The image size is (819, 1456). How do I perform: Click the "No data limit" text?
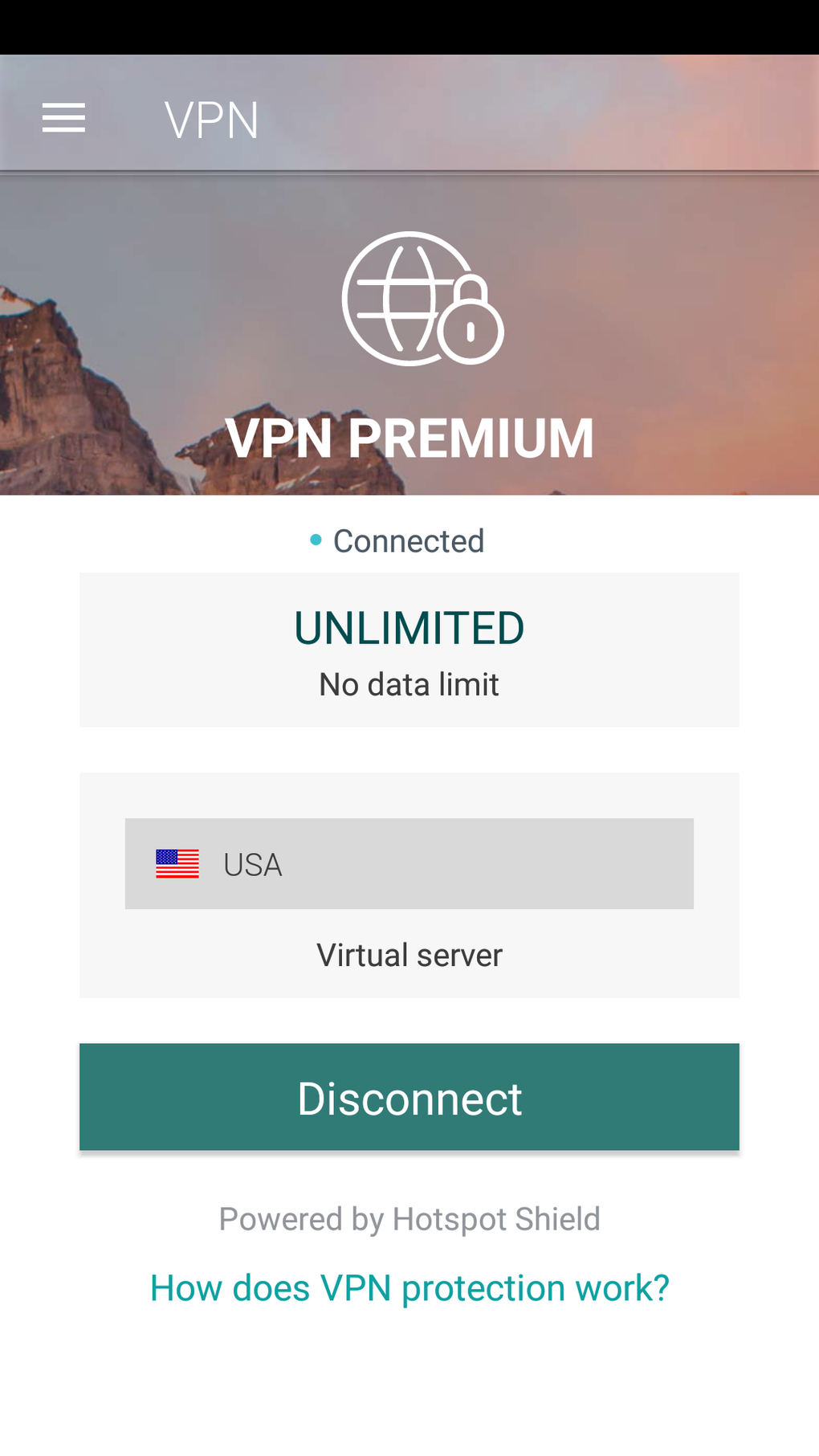(409, 685)
